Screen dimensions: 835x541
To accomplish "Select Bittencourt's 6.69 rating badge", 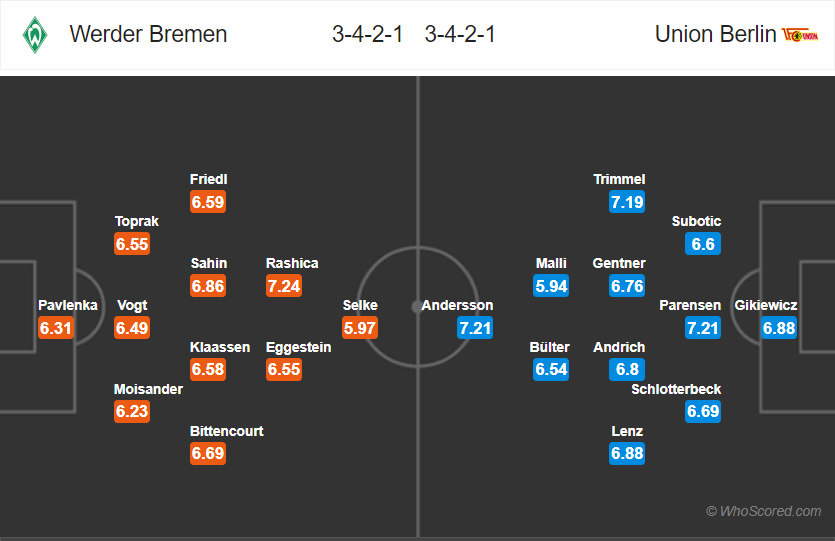I will (208, 454).
